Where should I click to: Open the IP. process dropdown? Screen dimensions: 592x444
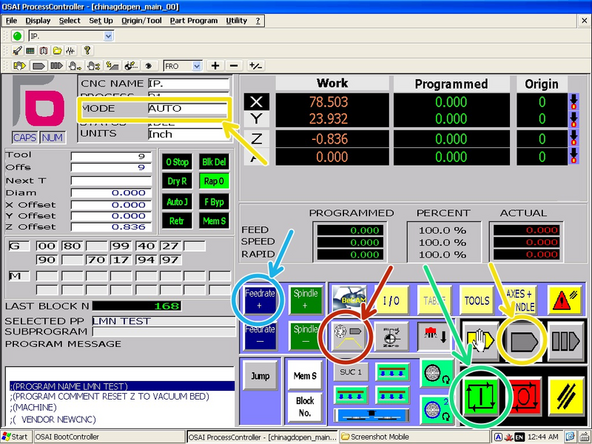(x=108, y=36)
